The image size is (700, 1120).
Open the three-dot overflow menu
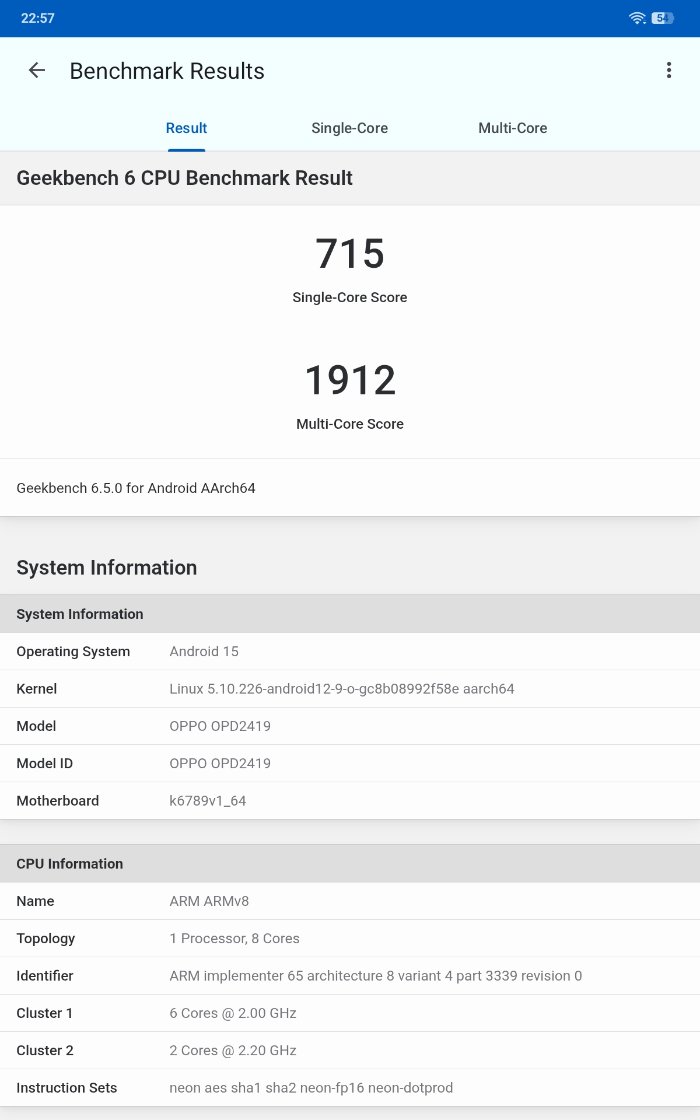click(669, 70)
